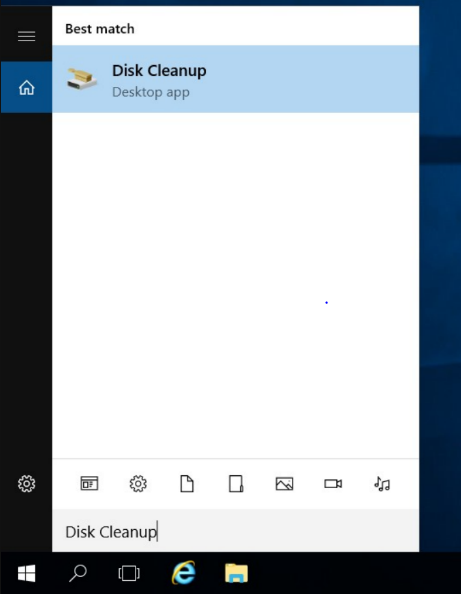The height and width of the screenshot is (594, 461).
Task: Click the taskbar search magnifier icon
Action: tap(78, 573)
